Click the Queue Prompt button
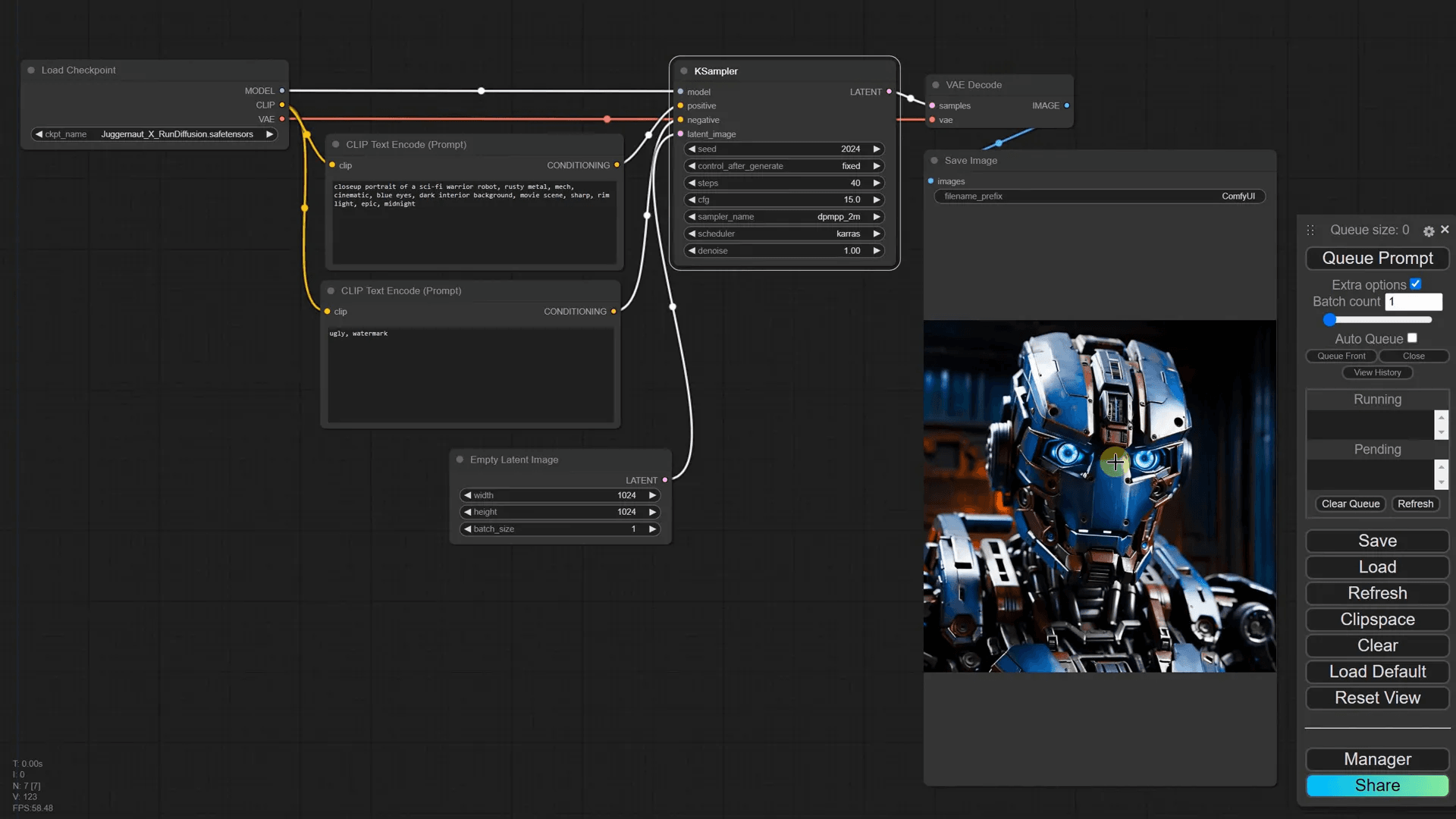Screen dimensions: 1456x819 (x=1377, y=258)
